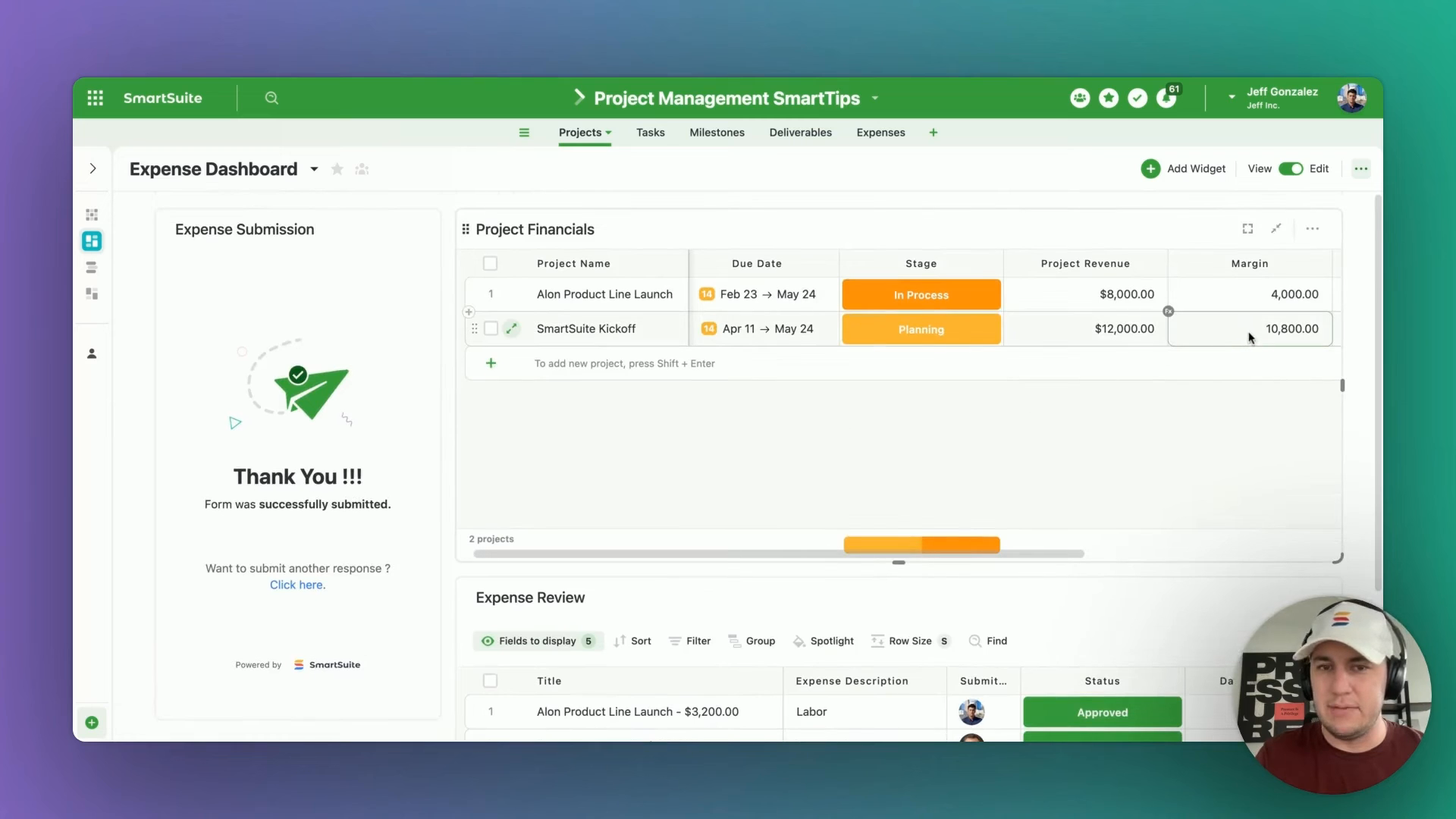1456x819 pixels.
Task: Click the insert-row plus above SmartSuite Kickoff
Action: pyautogui.click(x=469, y=312)
